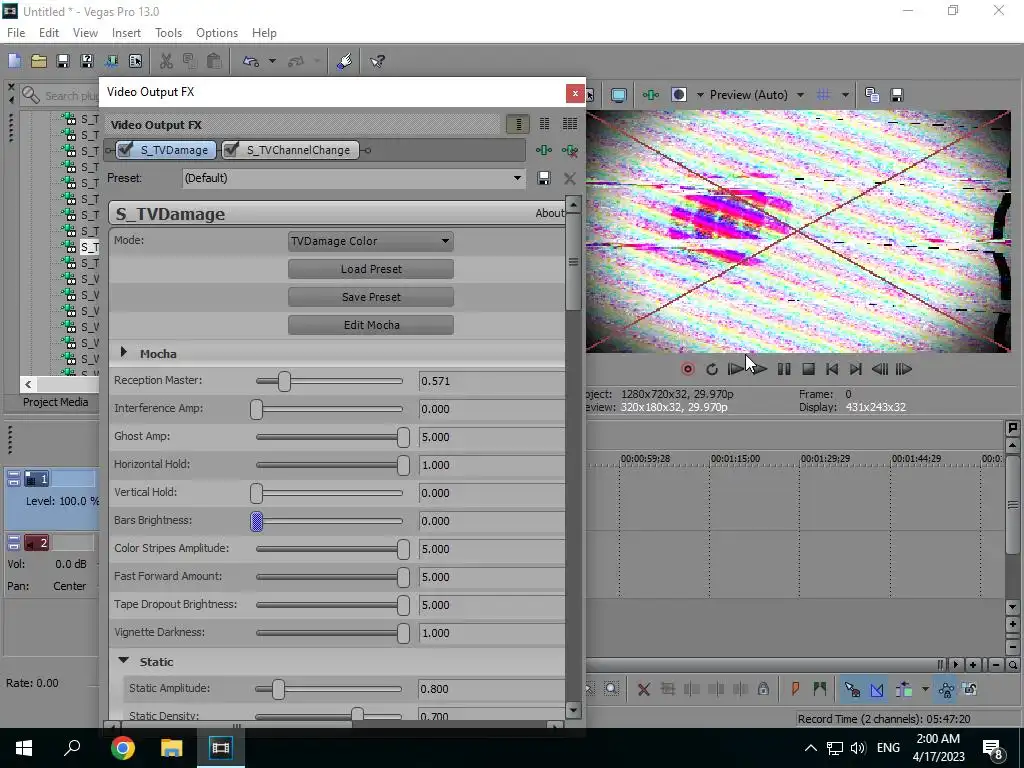Open the View menu
Screen dimensions: 1024x768
85,33
